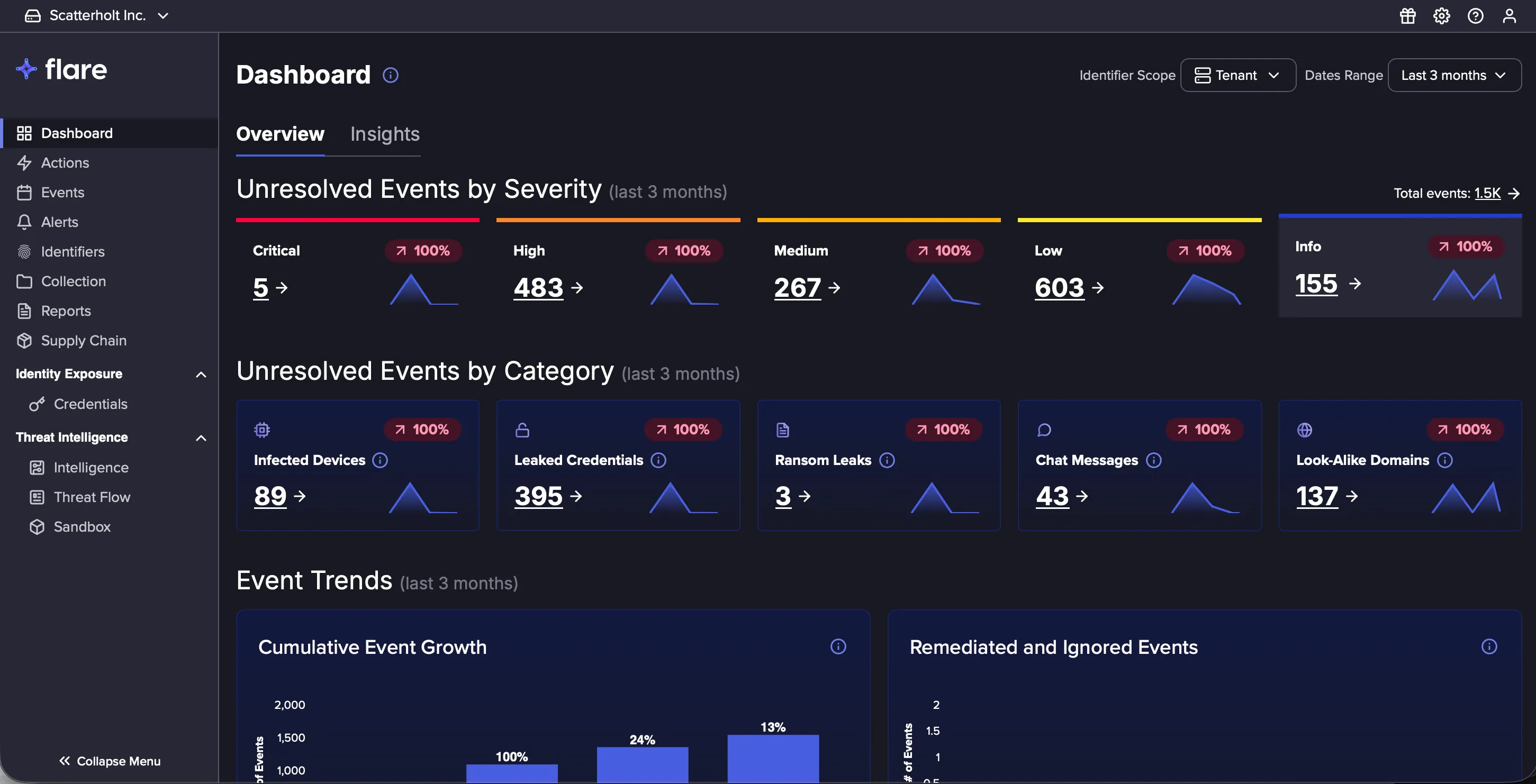Click the Total events 1.5K link
The image size is (1536, 784).
1487,193
